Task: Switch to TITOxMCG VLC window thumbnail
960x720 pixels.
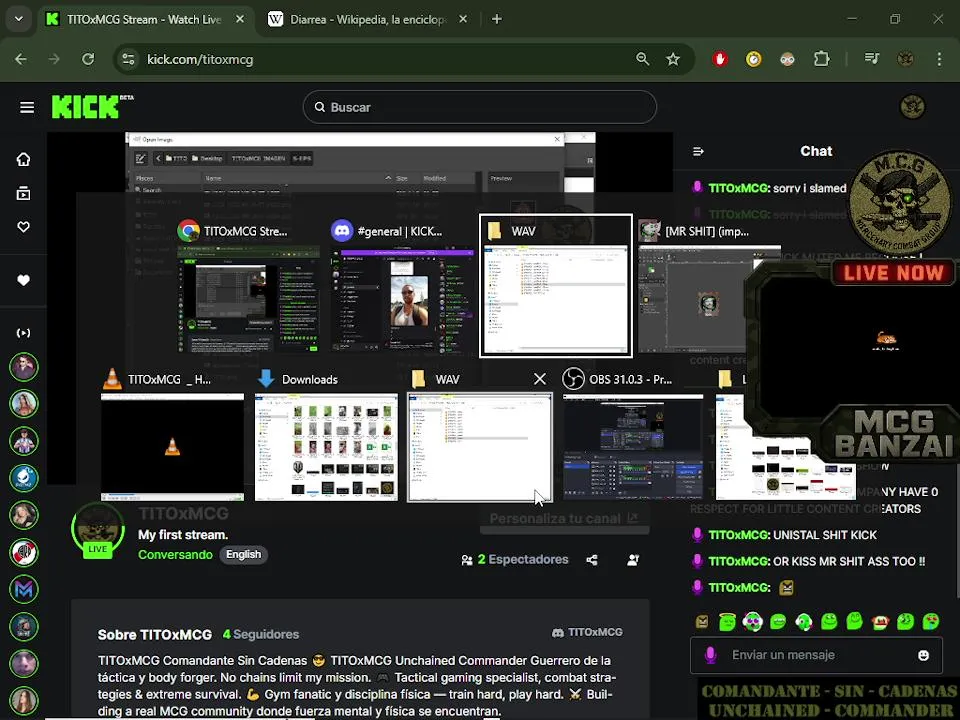Action: 172,435
